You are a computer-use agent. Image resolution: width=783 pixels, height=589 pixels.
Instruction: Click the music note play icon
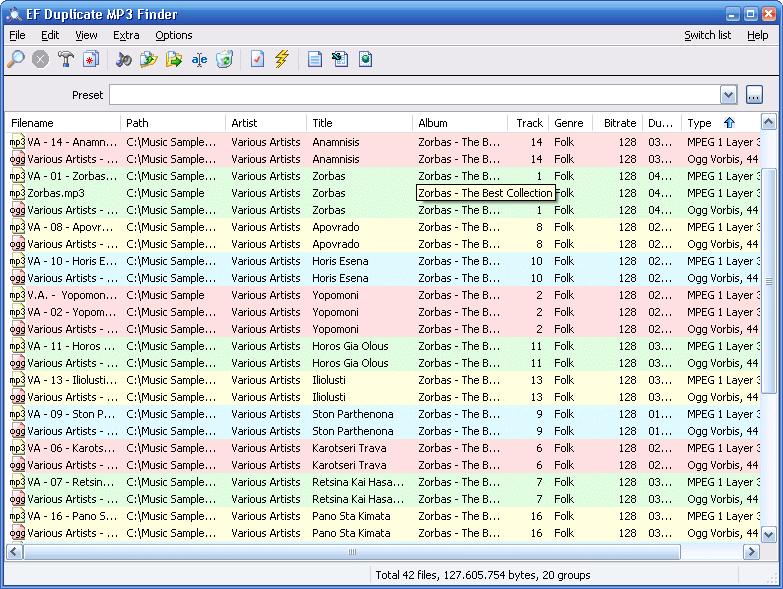pos(123,59)
